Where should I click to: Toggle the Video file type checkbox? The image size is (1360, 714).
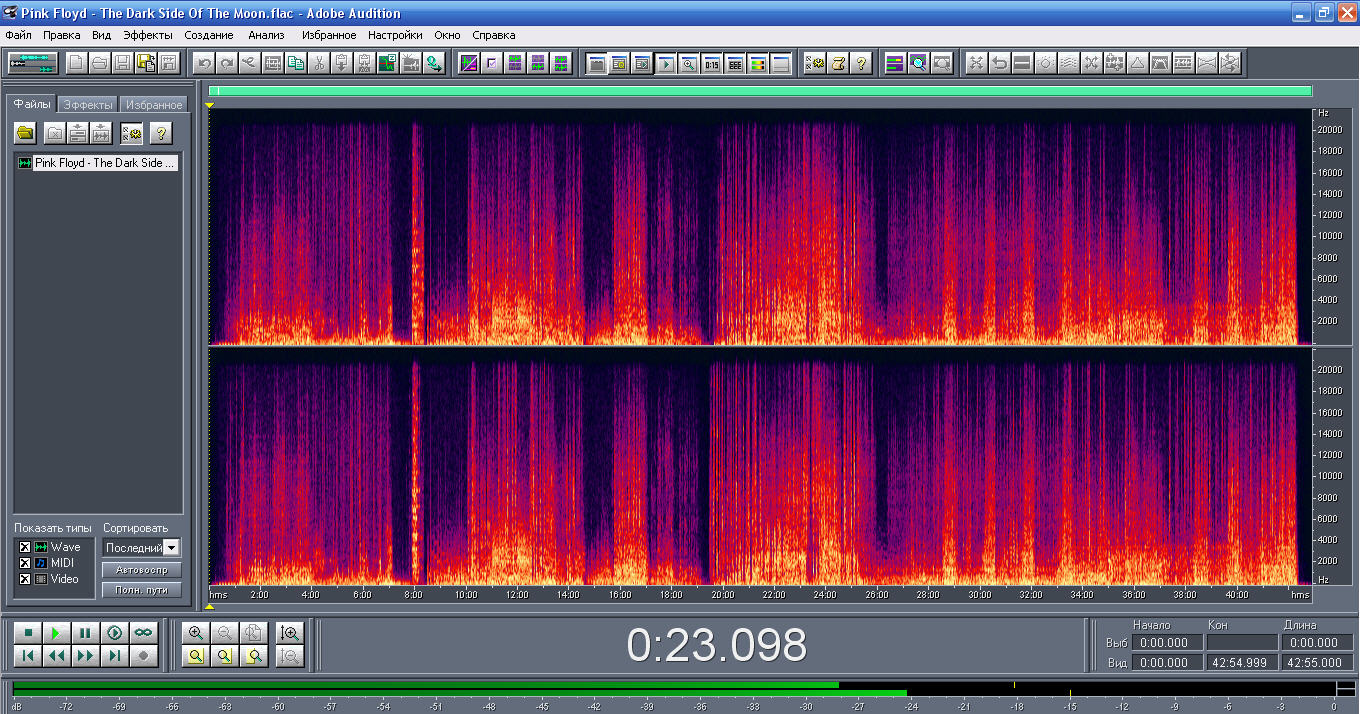click(x=26, y=579)
